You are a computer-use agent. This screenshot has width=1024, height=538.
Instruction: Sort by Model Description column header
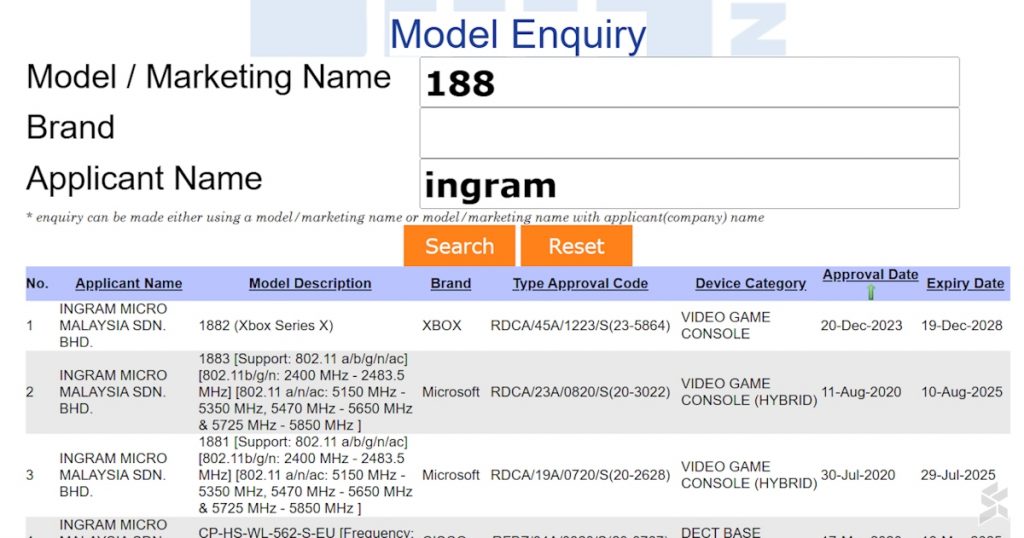(x=310, y=283)
